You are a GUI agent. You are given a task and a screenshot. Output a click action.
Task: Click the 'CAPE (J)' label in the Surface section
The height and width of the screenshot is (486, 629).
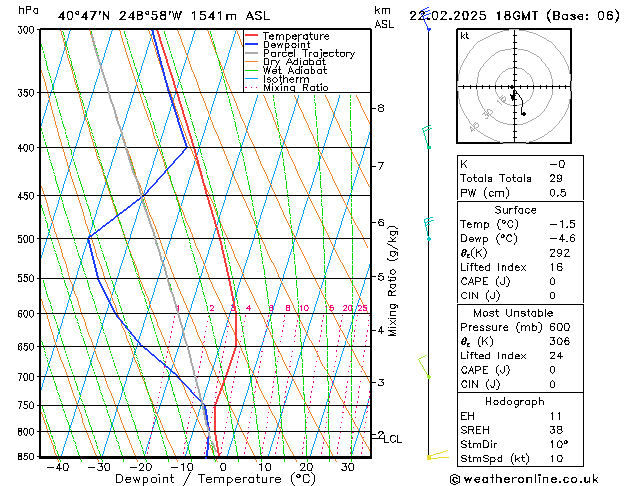[485, 281]
